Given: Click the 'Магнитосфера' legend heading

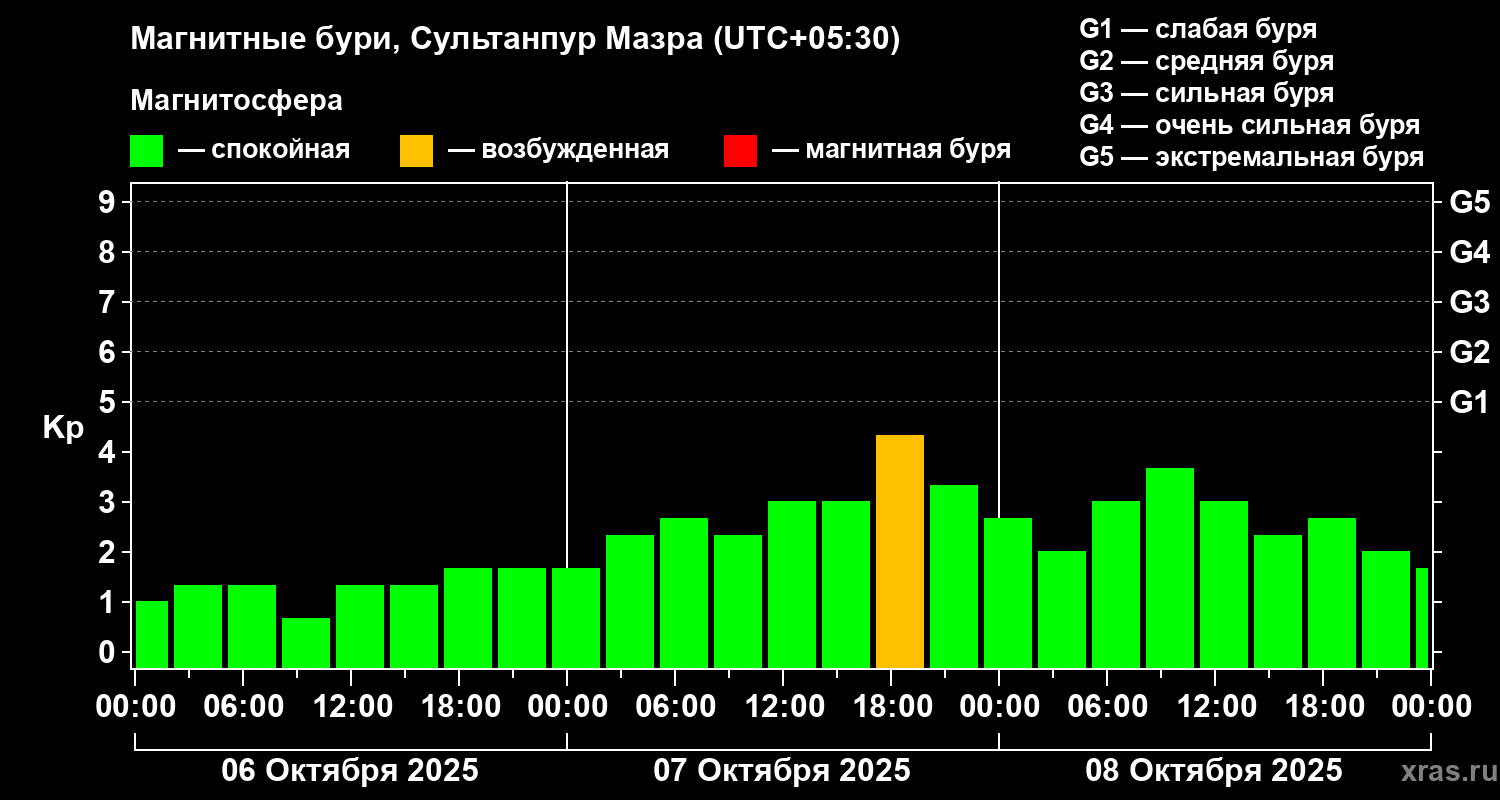Looking at the screenshot, I should pyautogui.click(x=236, y=101).
